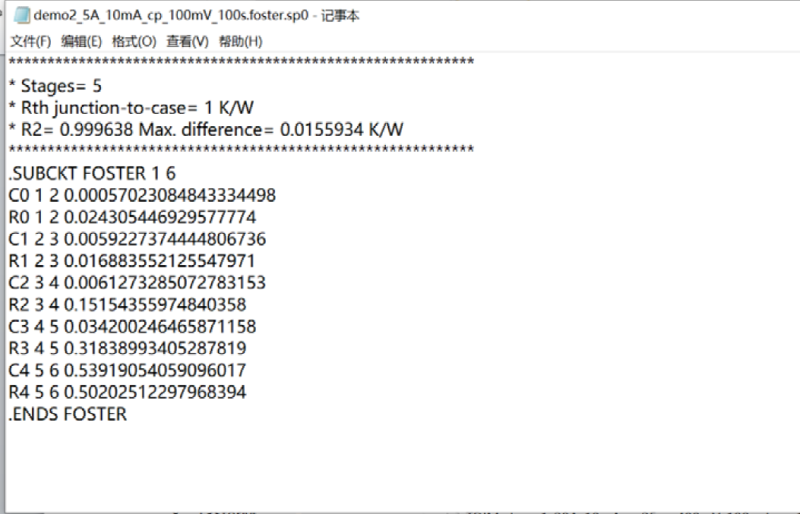Place cursor at .ENDS FOSTER line
The image size is (800, 514).
67,414
